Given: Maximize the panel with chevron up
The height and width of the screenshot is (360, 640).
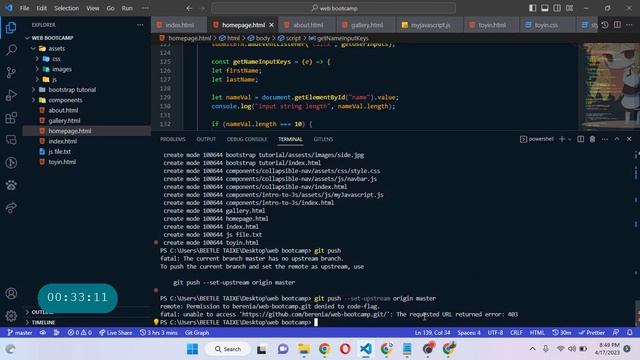Looking at the screenshot, I should (x=617, y=139).
